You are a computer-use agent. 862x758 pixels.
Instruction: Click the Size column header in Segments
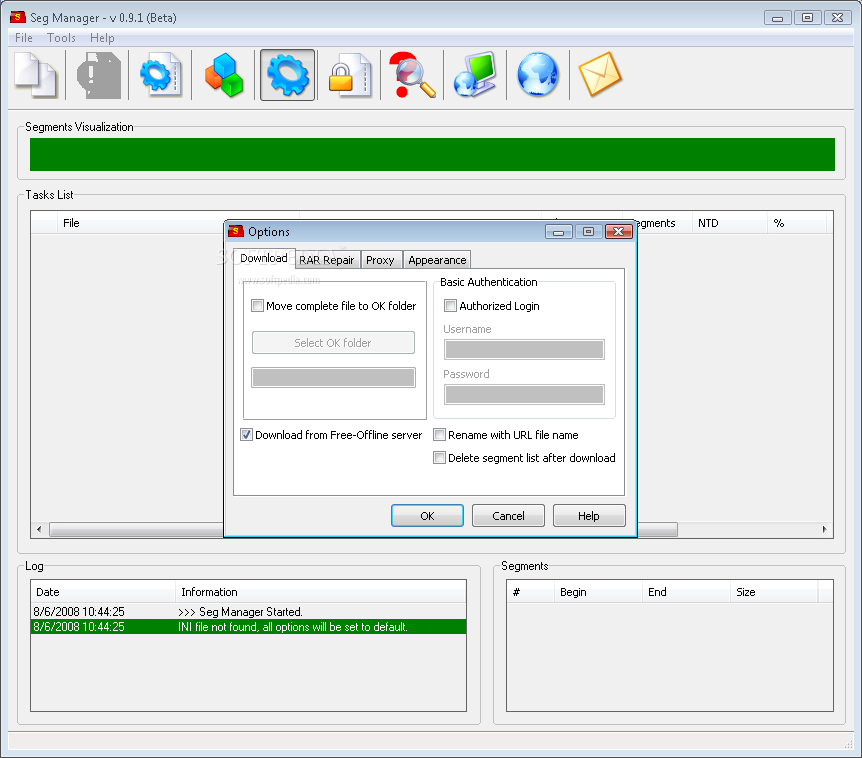pyautogui.click(x=774, y=592)
